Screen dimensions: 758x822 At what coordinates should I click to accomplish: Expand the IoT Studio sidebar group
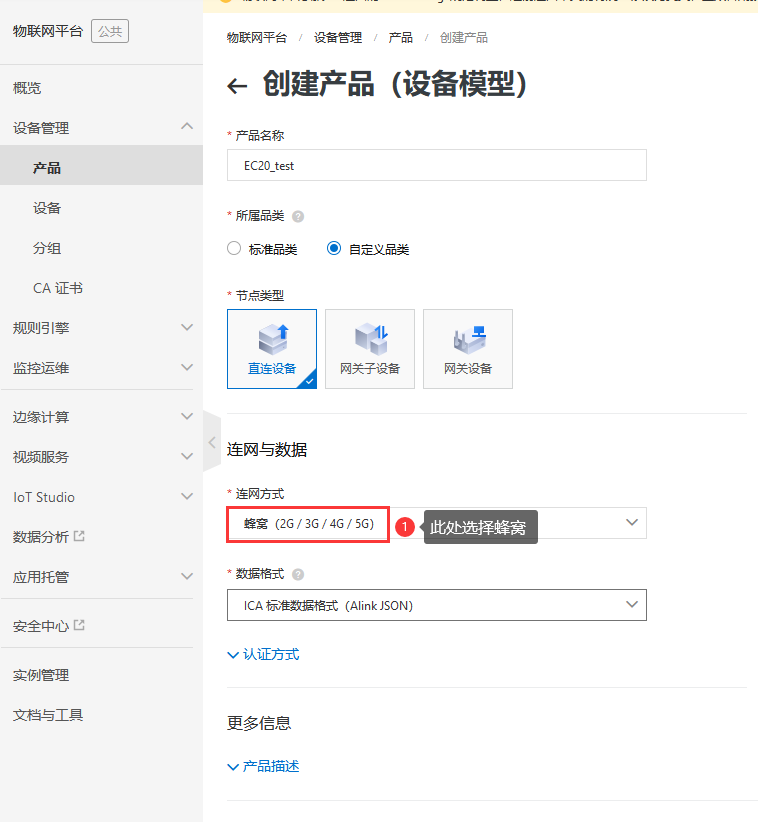click(x=187, y=496)
